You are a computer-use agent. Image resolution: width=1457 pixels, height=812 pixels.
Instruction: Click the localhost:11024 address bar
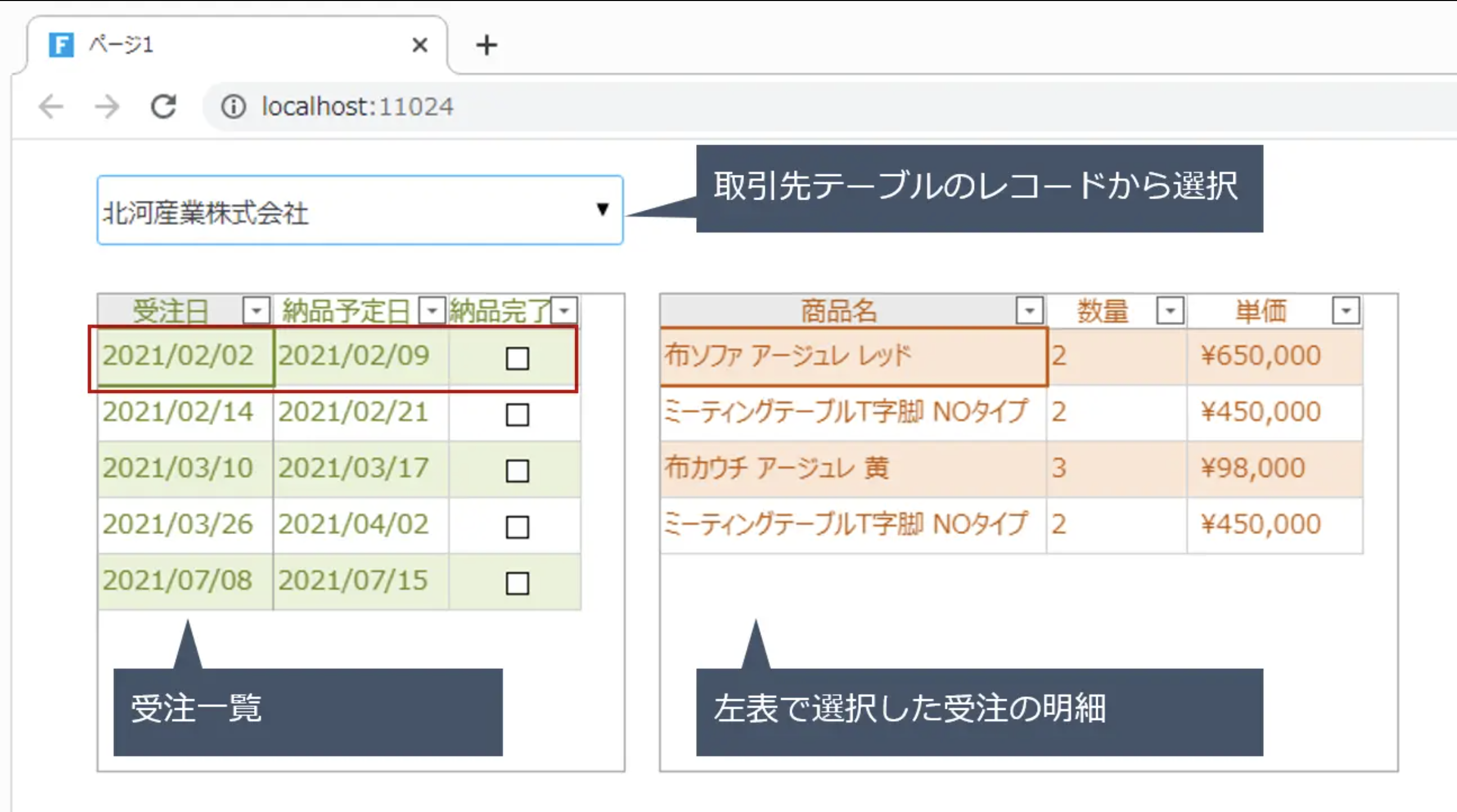point(356,106)
